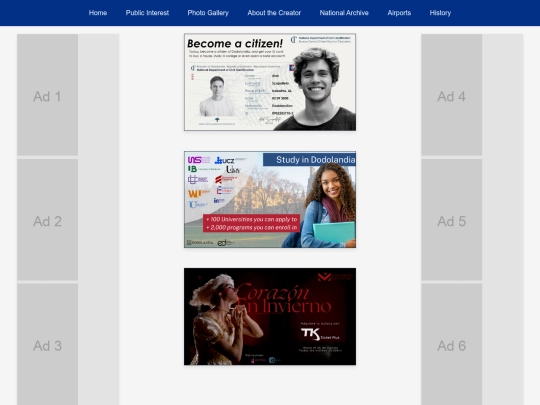
Task: Click the orange W university logo
Action: [x=198, y=194]
